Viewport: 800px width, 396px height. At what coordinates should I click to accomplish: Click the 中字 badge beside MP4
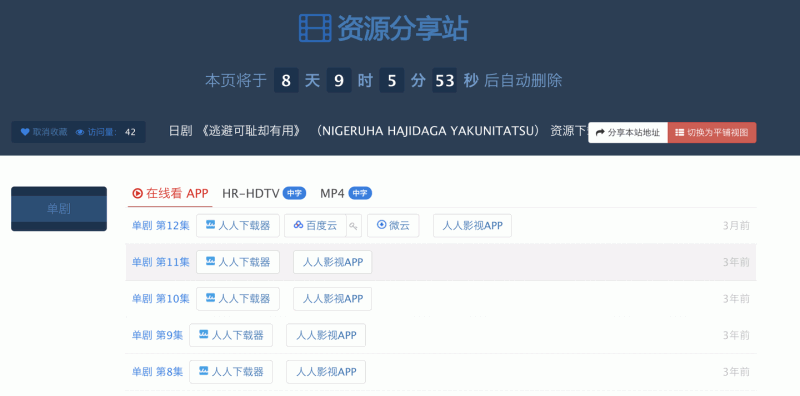[x=360, y=193]
